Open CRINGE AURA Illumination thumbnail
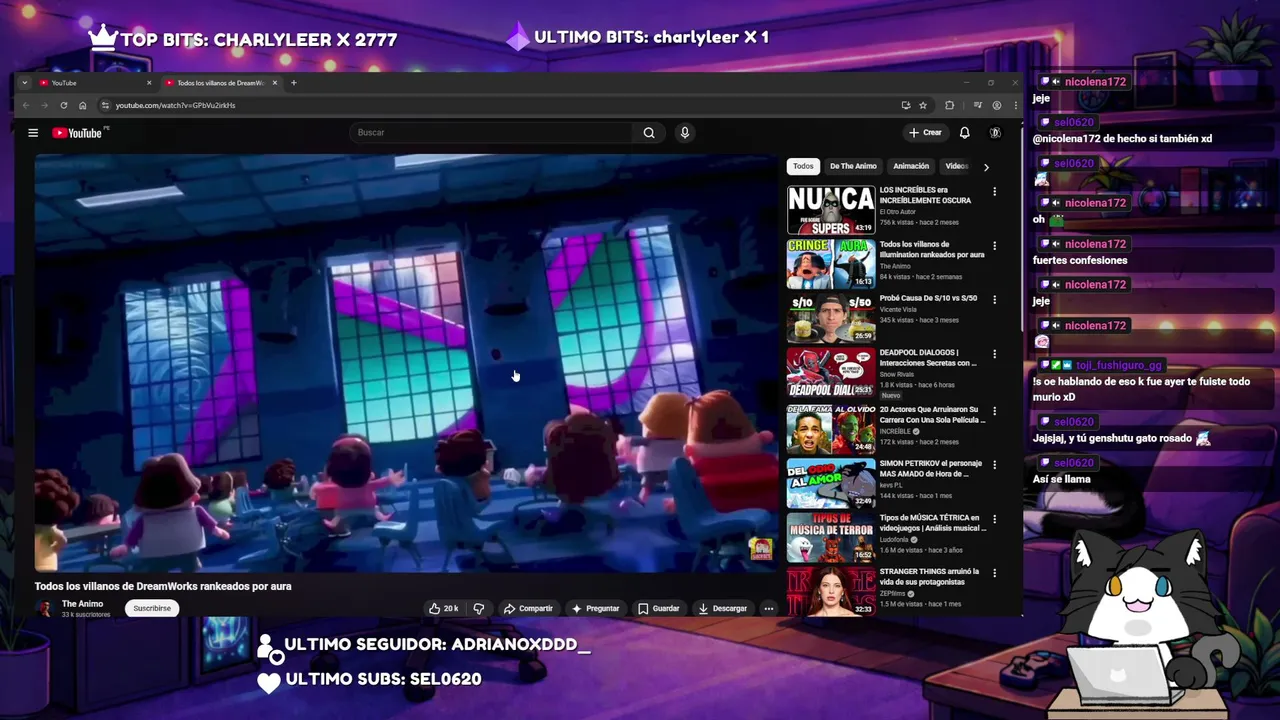Viewport: 1280px width, 720px height. [831, 264]
